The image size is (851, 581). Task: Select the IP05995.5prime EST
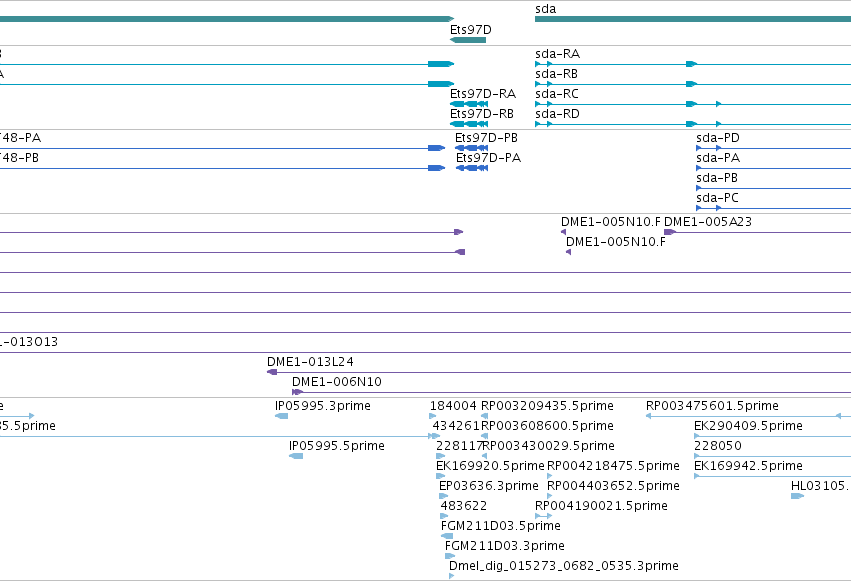coord(296,456)
